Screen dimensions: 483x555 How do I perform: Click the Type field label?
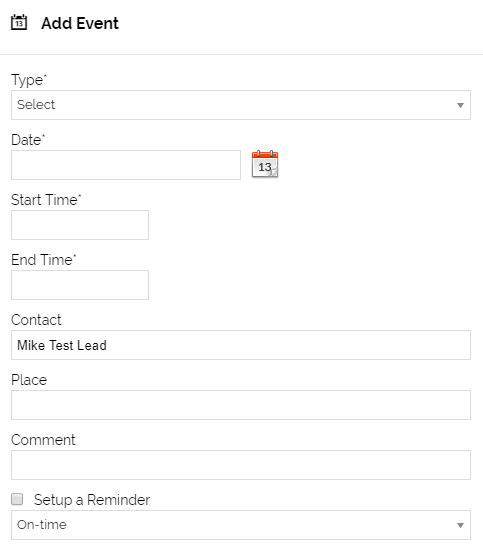29,80
